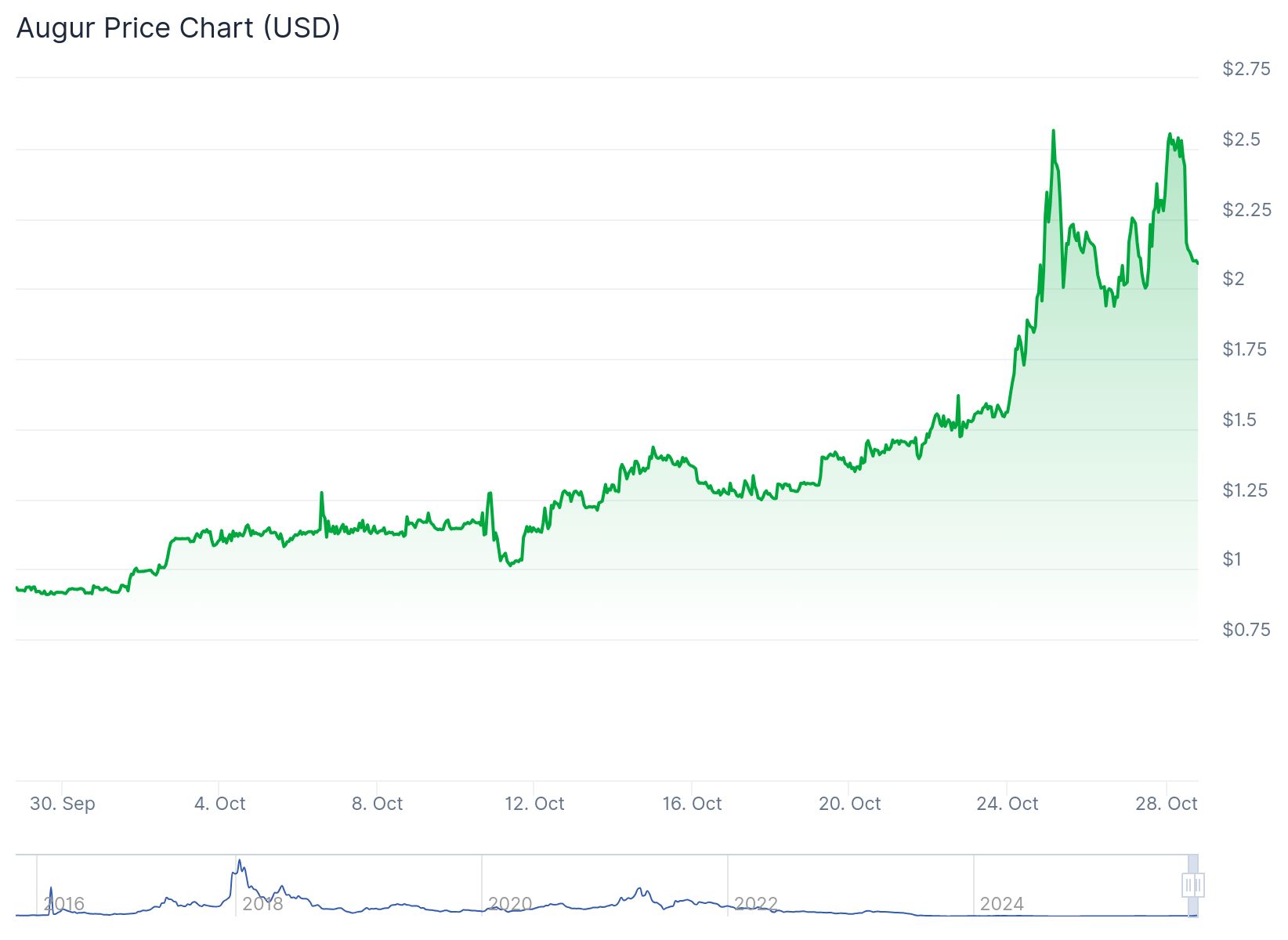Click the 2024 label in the navigator
1288x940 pixels.
pos(1001,904)
